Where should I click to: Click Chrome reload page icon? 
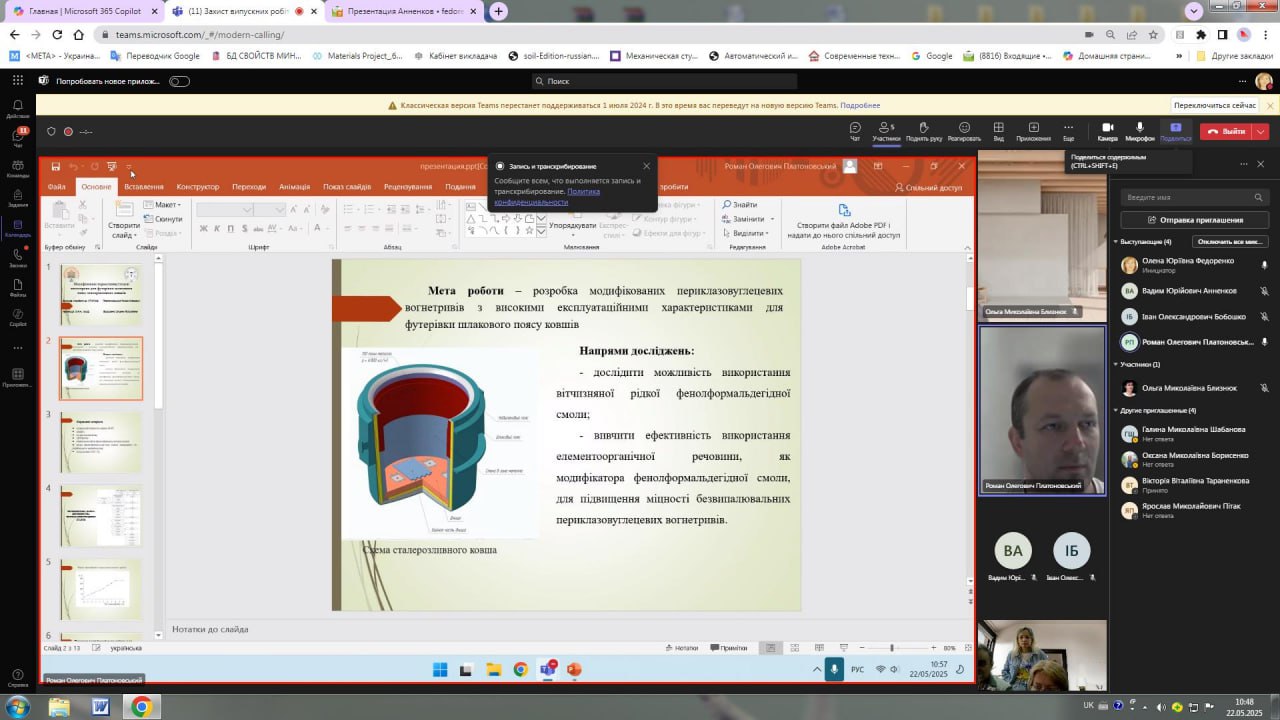(57, 34)
